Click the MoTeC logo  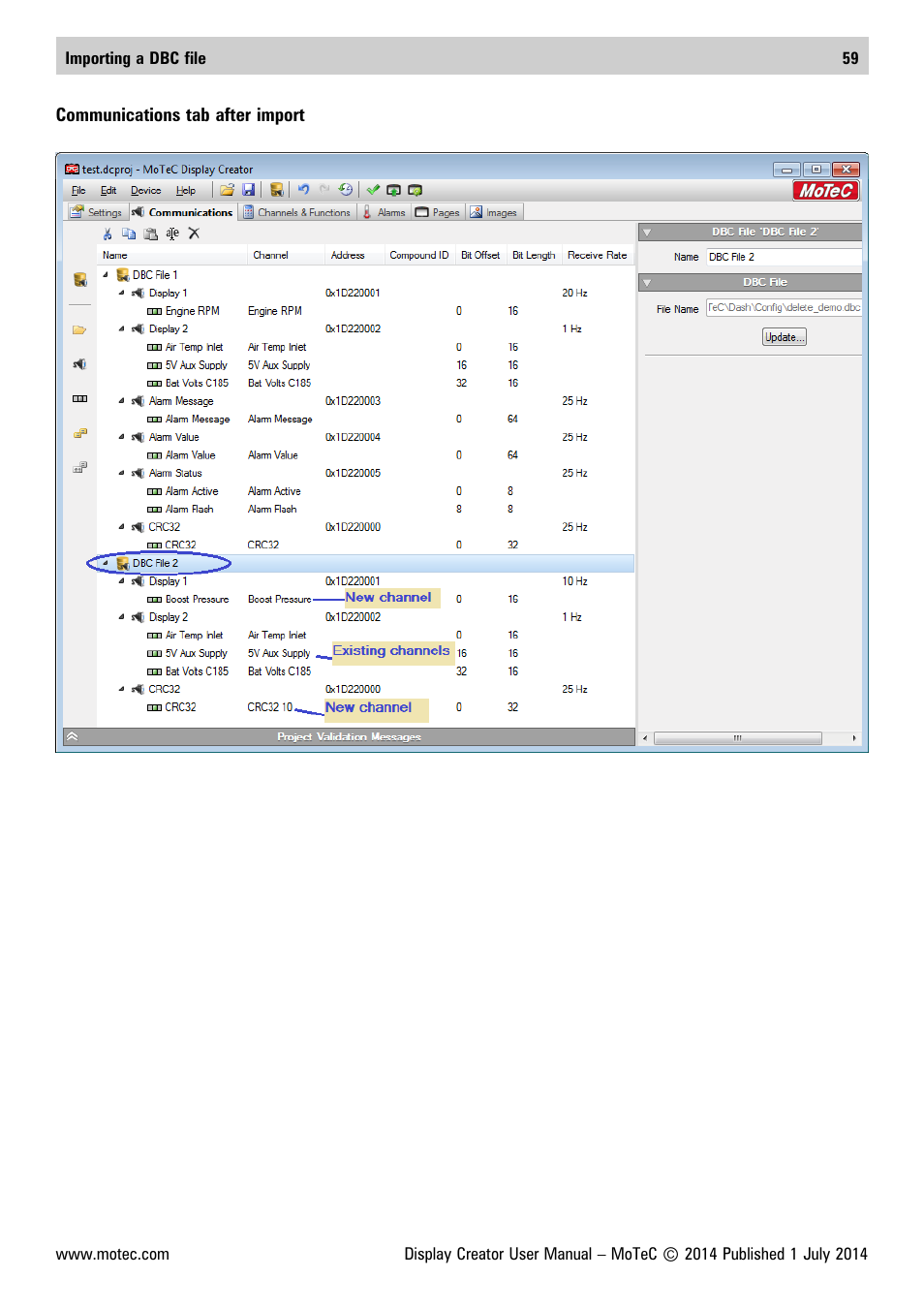(826, 191)
